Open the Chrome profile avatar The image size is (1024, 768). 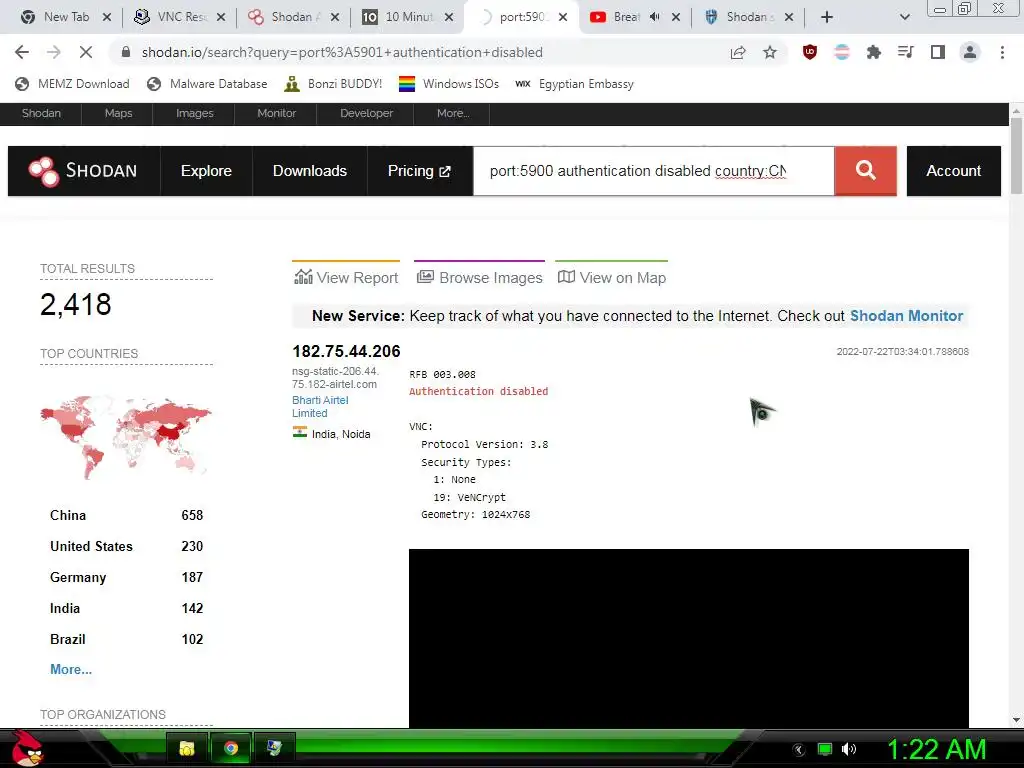tap(970, 52)
